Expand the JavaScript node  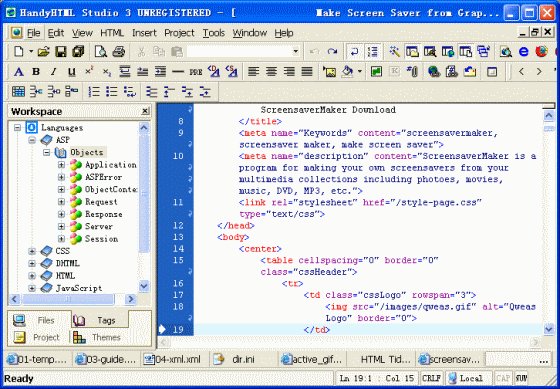pyautogui.click(x=32, y=288)
